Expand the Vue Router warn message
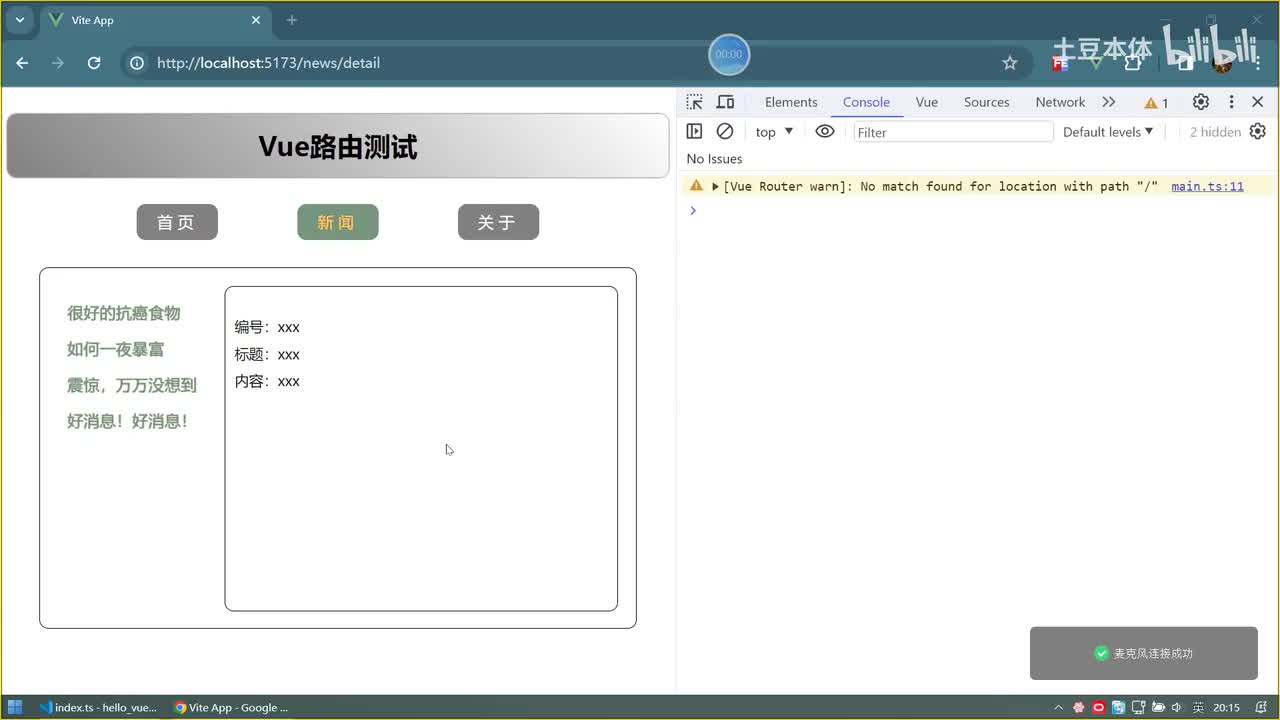The image size is (1280, 720). click(x=715, y=187)
